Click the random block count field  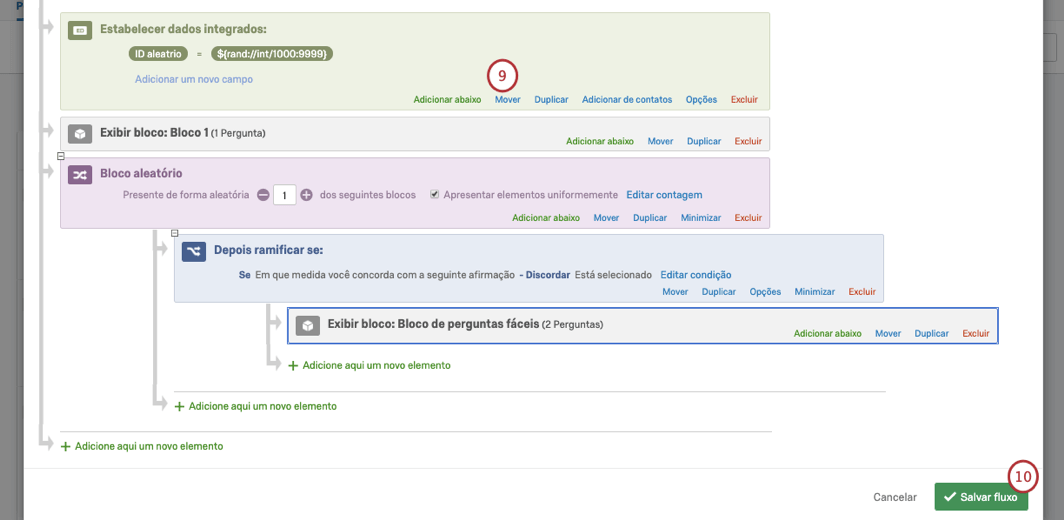285,196
